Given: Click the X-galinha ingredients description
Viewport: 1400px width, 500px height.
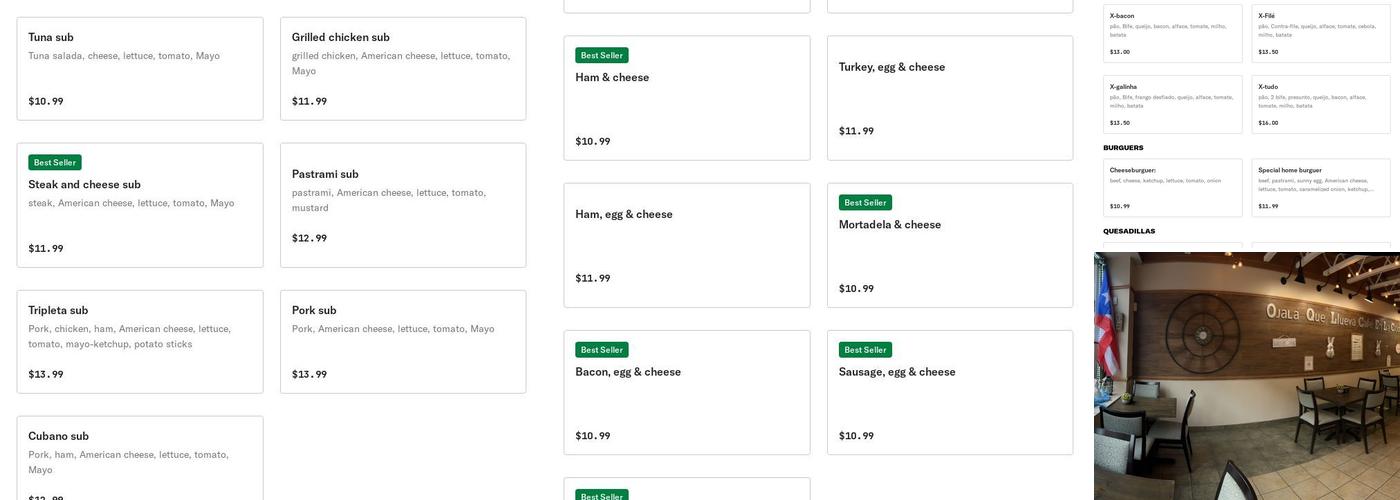Looking at the screenshot, I should click(x=1172, y=101).
